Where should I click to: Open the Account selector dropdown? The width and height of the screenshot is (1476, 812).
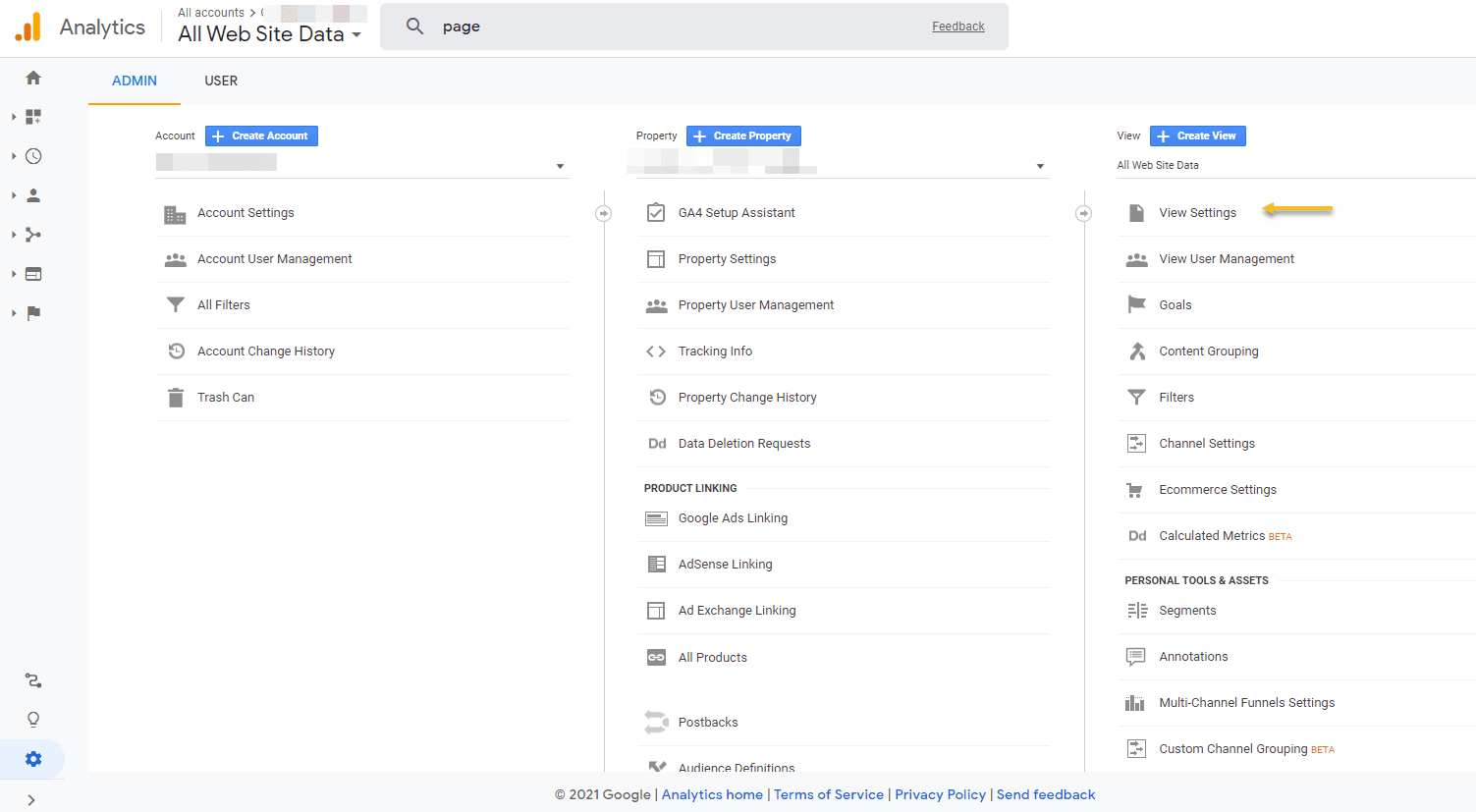click(558, 163)
